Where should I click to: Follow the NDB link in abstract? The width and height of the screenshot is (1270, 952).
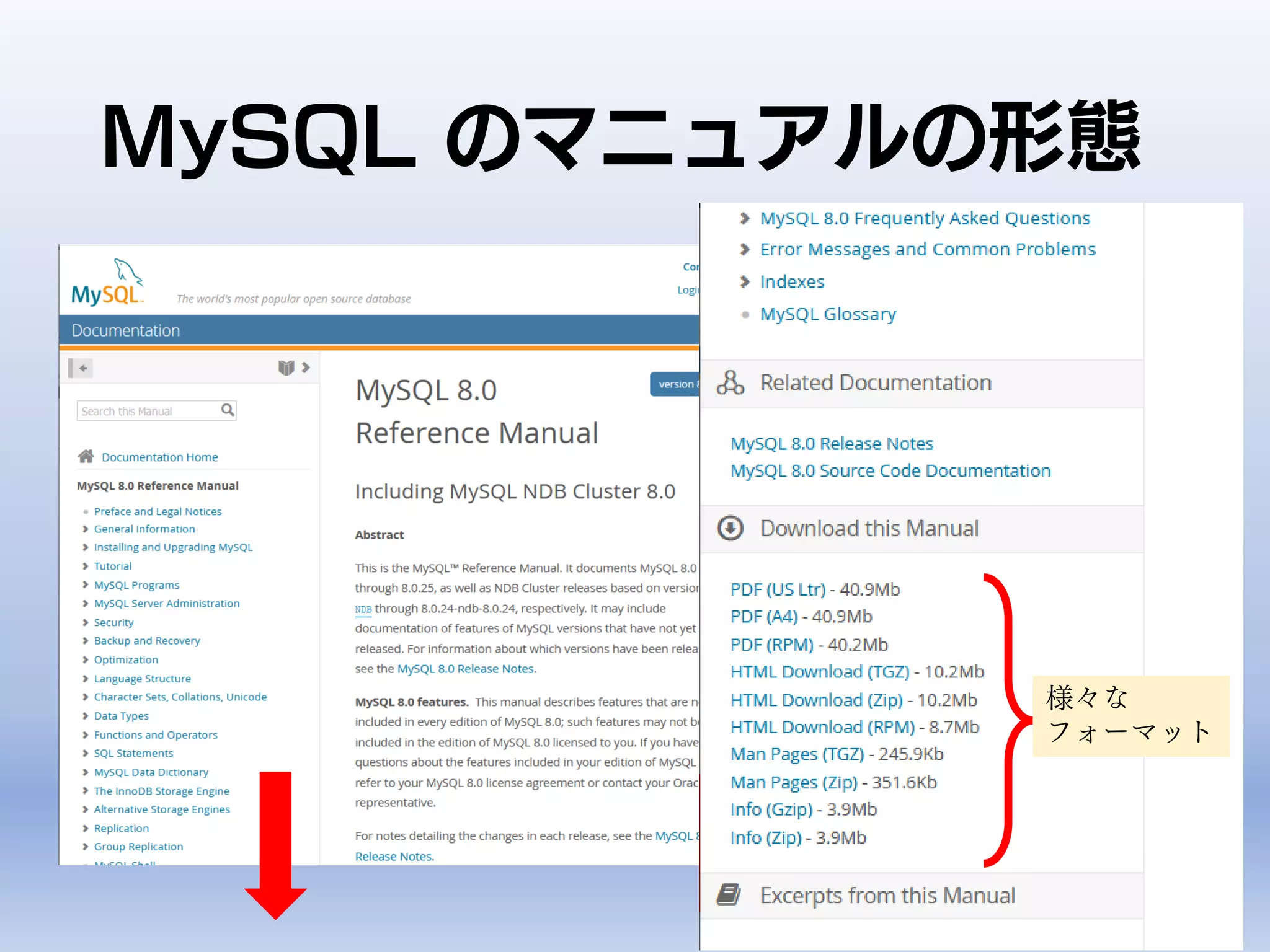click(363, 609)
